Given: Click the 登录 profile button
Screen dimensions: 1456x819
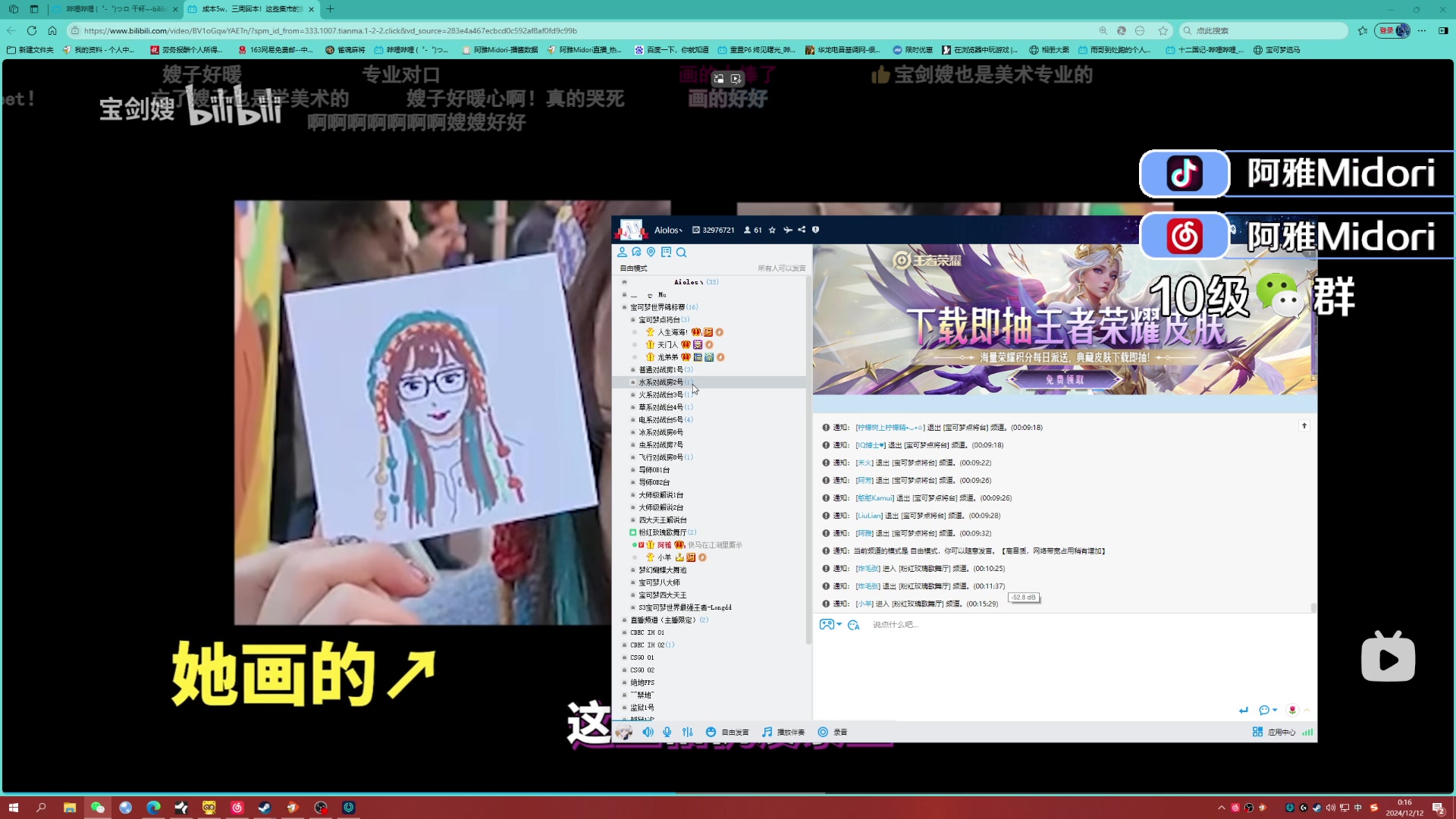Looking at the screenshot, I should pyautogui.click(x=1393, y=30).
